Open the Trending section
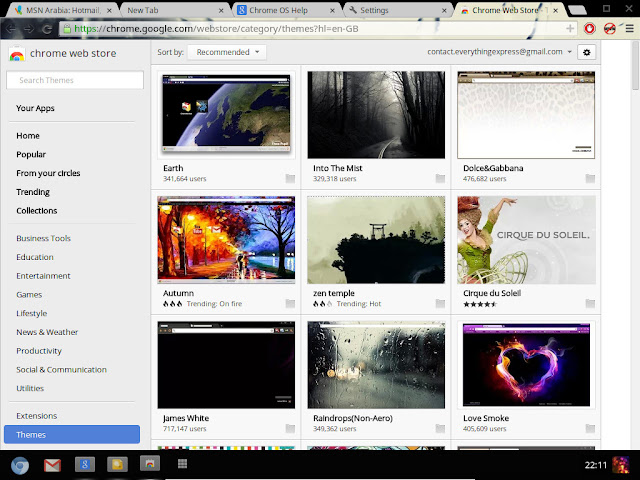 coord(33,192)
